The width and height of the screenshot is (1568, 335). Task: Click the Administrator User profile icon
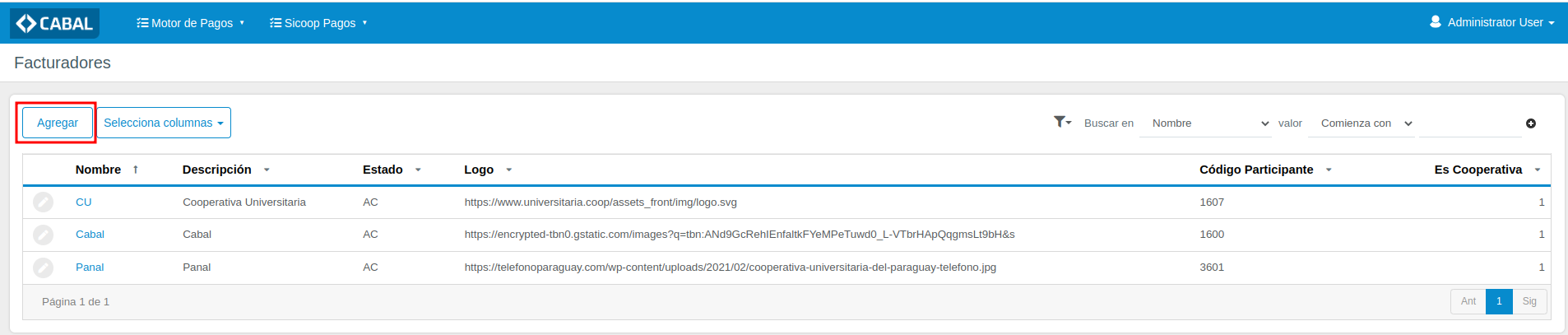coord(1436,22)
